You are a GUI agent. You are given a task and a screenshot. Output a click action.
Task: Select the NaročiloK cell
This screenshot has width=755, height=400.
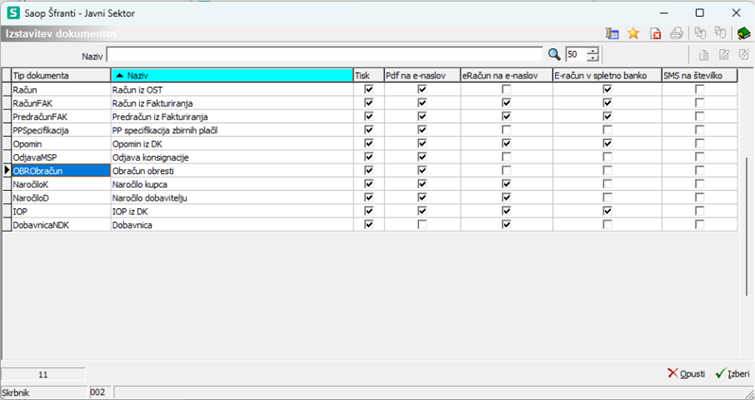coord(61,184)
